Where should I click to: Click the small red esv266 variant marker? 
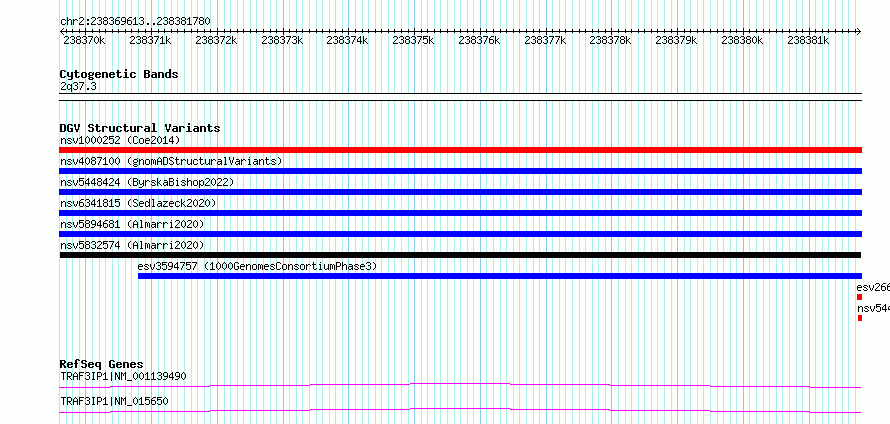point(859,297)
